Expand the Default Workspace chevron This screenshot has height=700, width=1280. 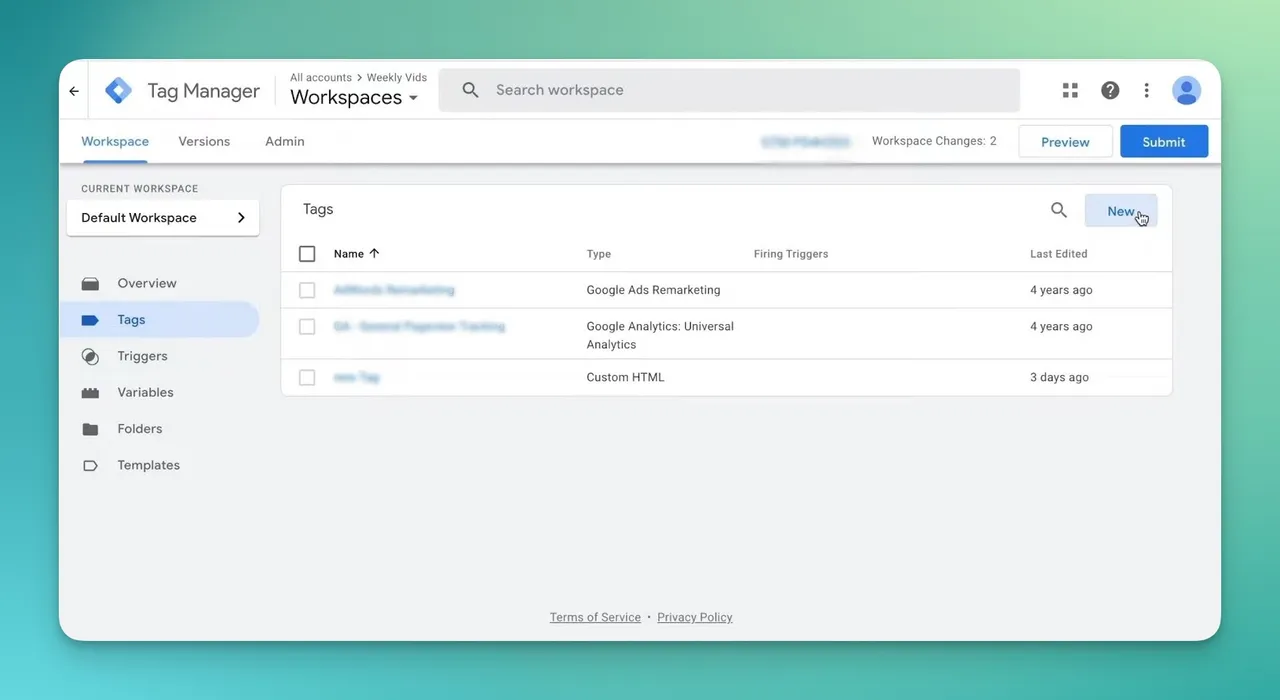(241, 218)
